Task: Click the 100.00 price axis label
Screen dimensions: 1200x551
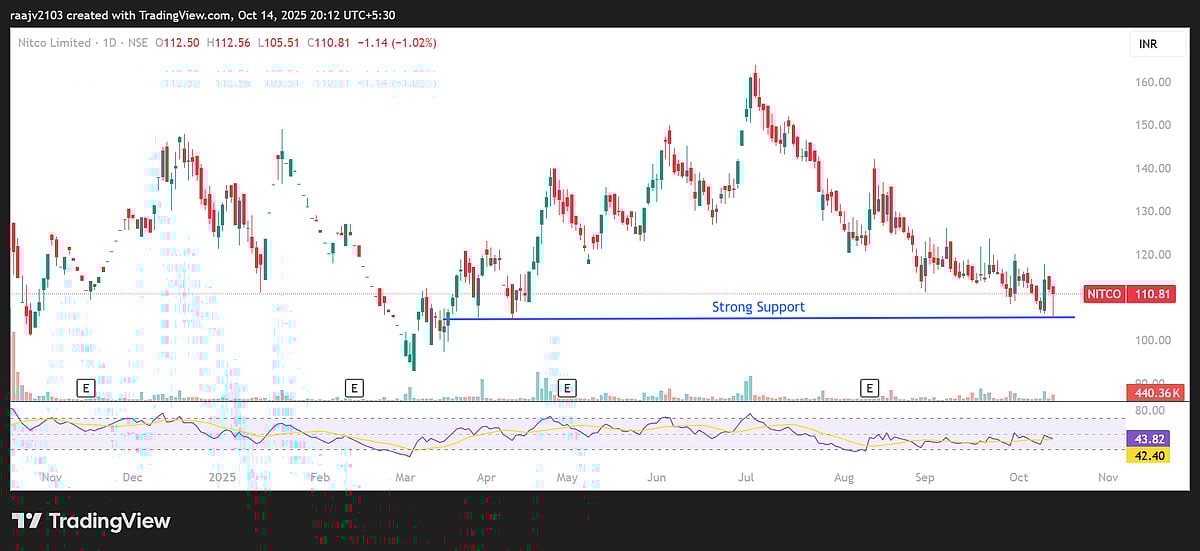Action: pos(1150,340)
